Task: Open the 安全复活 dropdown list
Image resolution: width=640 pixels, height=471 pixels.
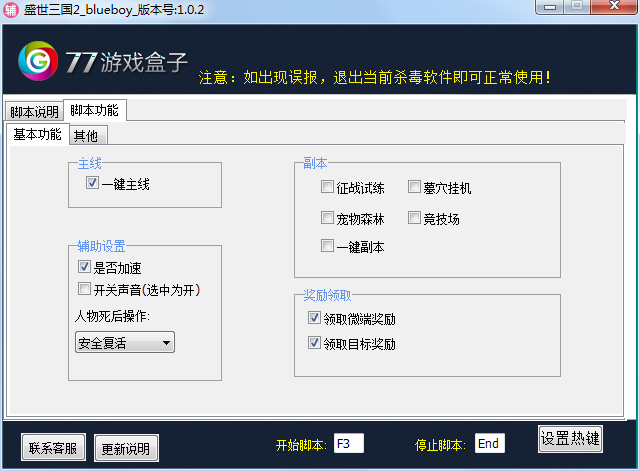Action: 125,343
